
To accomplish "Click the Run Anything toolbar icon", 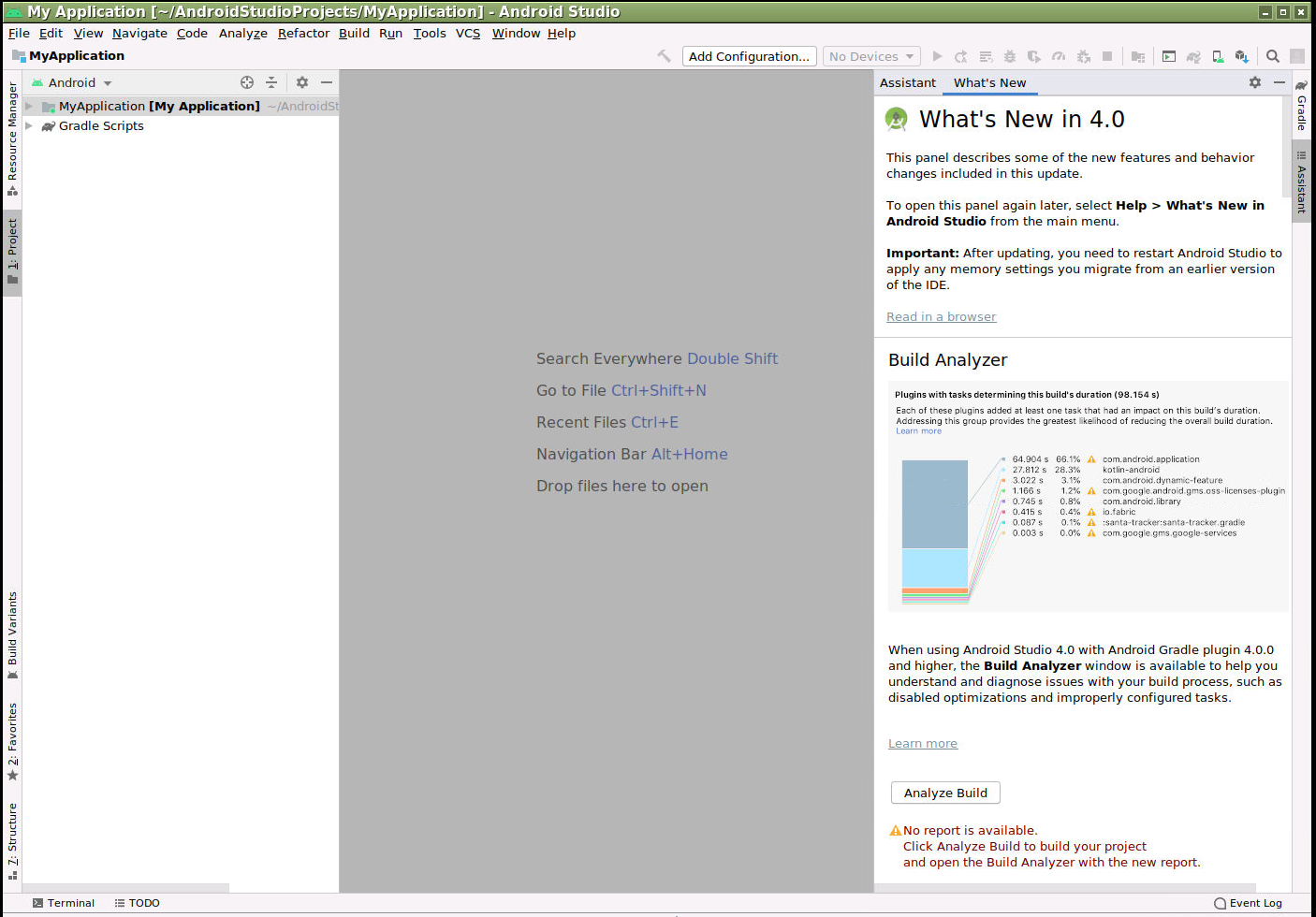I will click(x=1169, y=56).
